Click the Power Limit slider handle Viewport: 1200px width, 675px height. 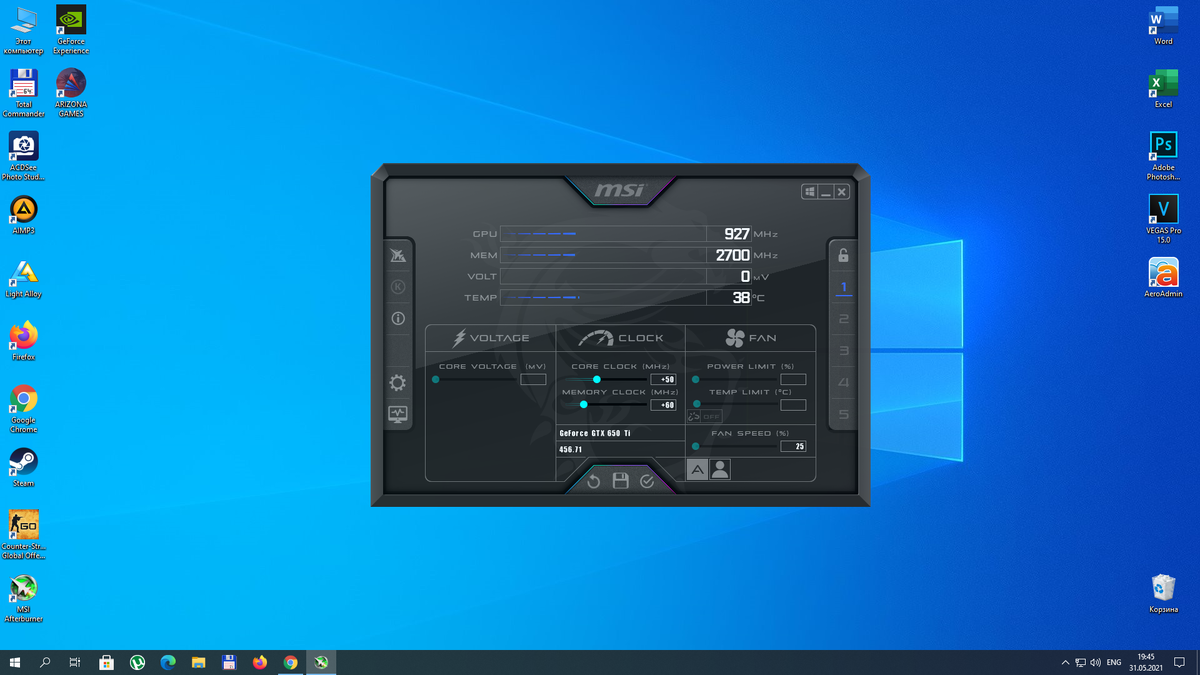tap(695, 379)
